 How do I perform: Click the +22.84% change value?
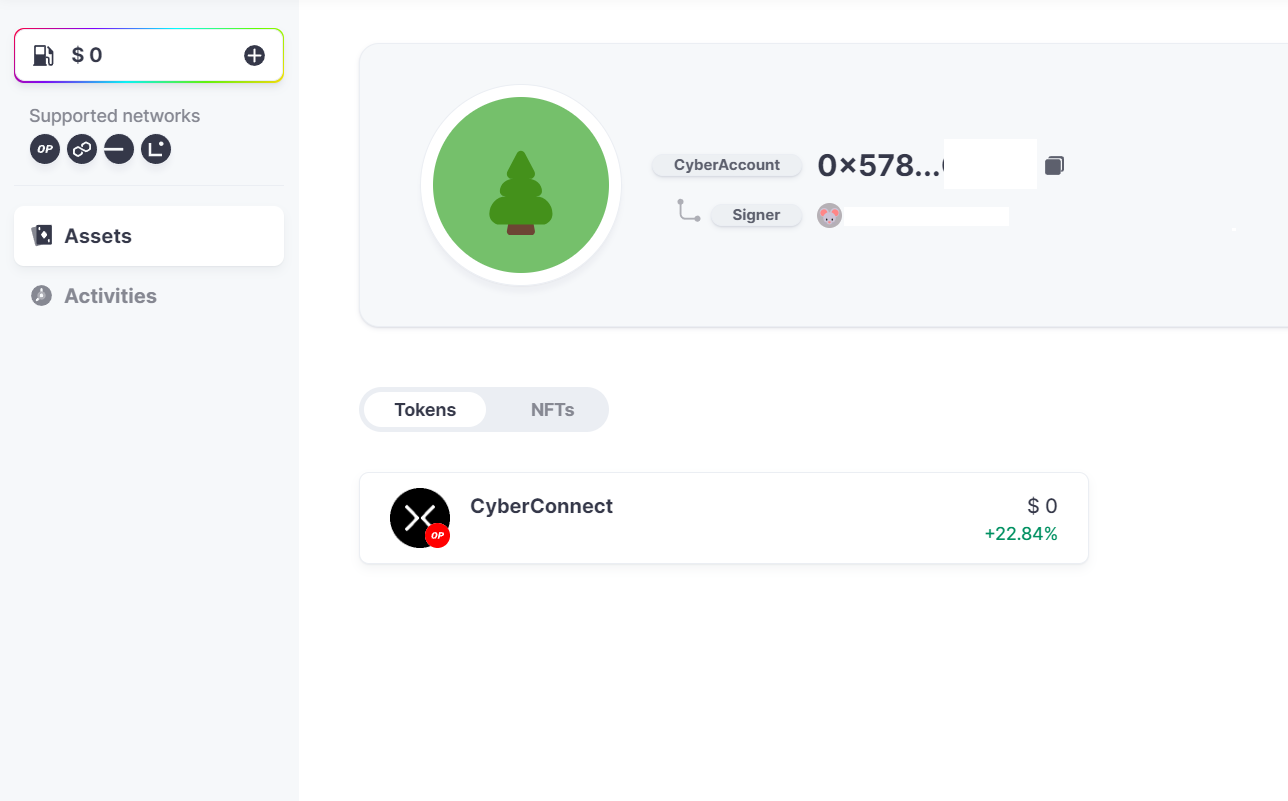(1021, 534)
